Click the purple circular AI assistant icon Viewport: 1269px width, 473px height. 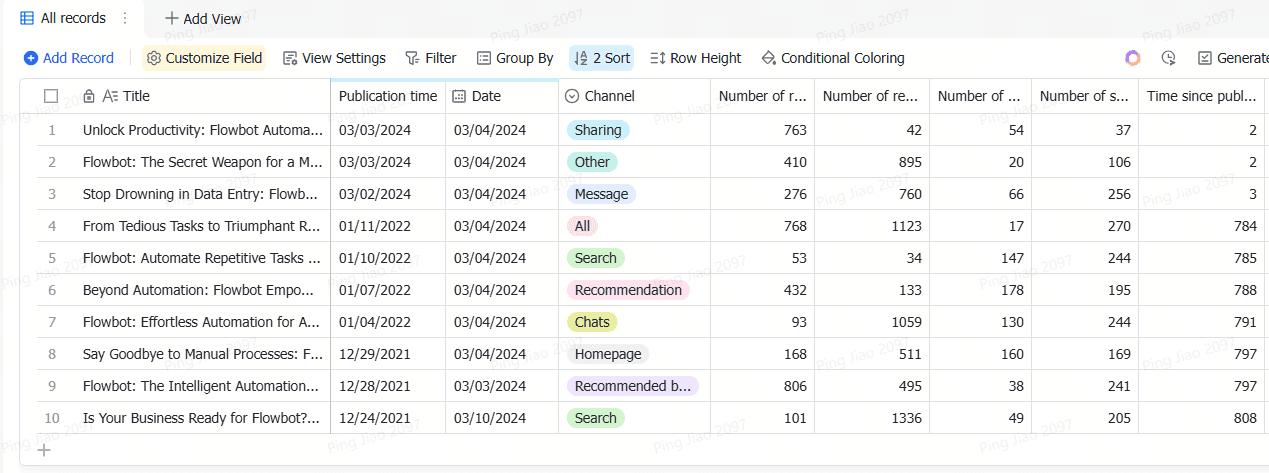(x=1132, y=58)
